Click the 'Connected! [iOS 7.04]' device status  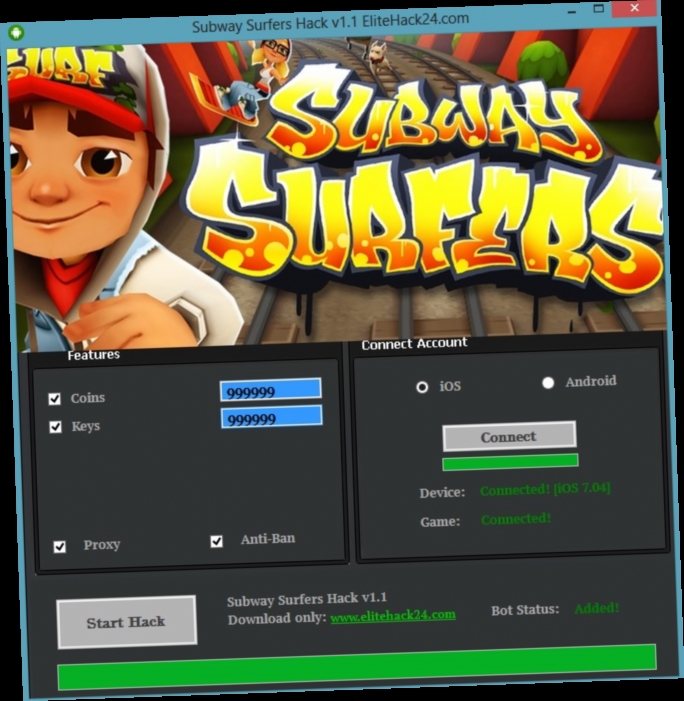coord(545,489)
